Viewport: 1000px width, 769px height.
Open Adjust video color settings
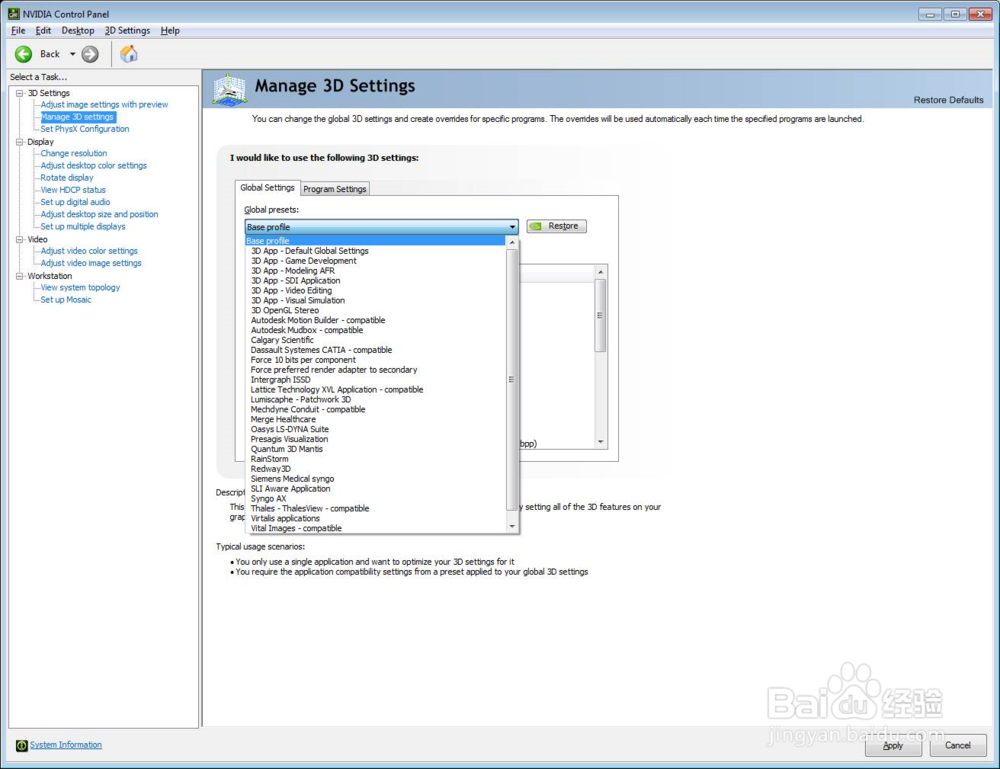[x=89, y=251]
